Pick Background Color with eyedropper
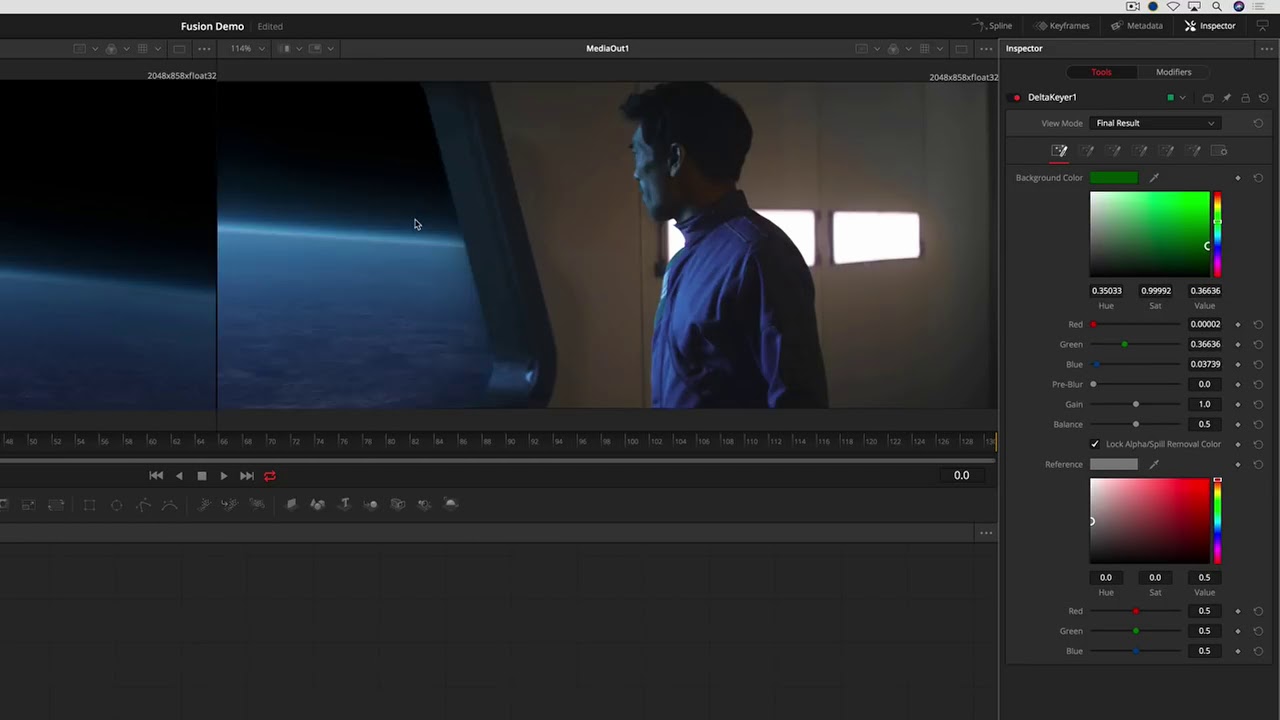The width and height of the screenshot is (1280, 720). pos(1154,178)
